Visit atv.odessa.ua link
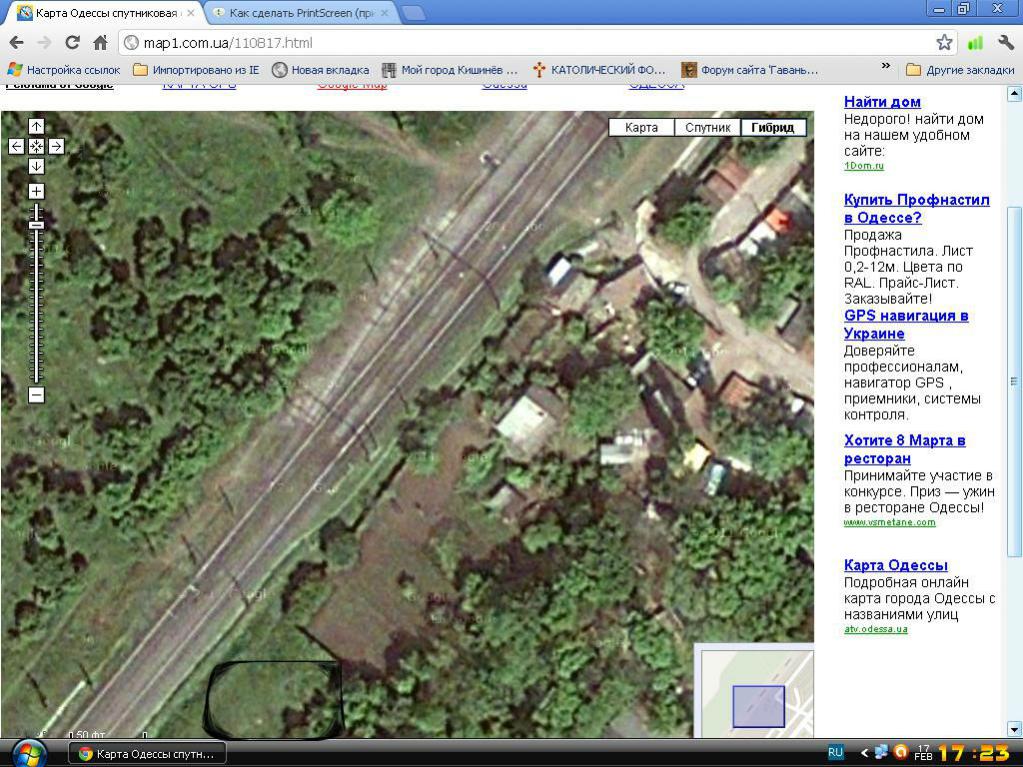1023x767 pixels. click(876, 629)
